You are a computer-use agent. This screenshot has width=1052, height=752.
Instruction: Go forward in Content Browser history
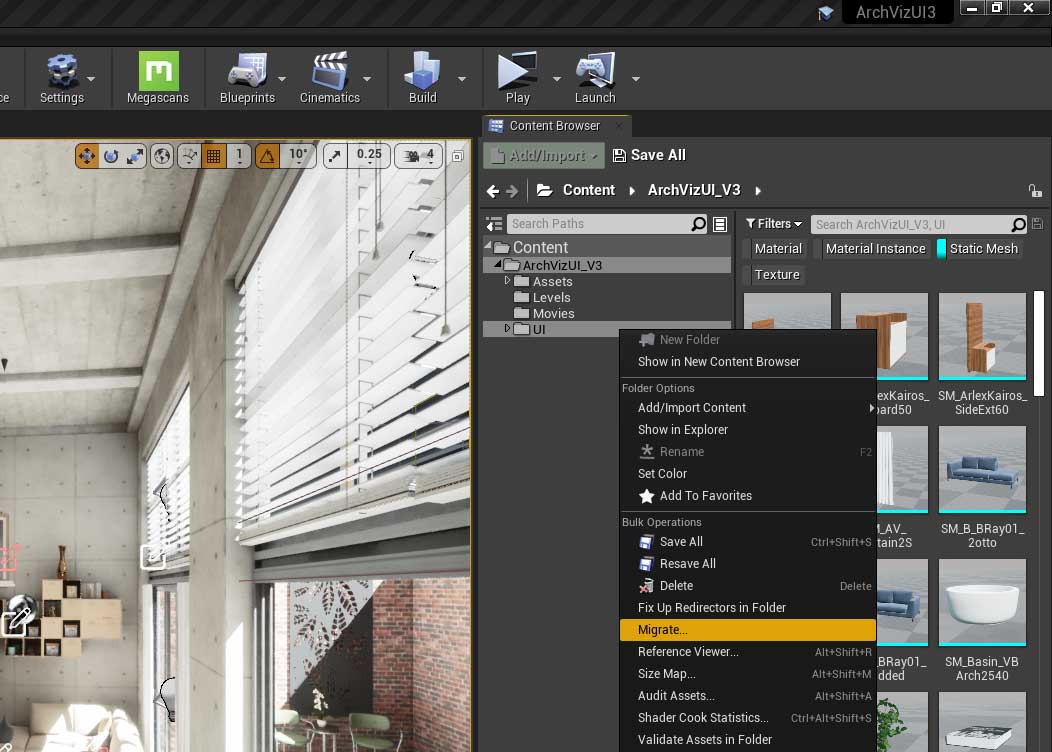point(512,191)
